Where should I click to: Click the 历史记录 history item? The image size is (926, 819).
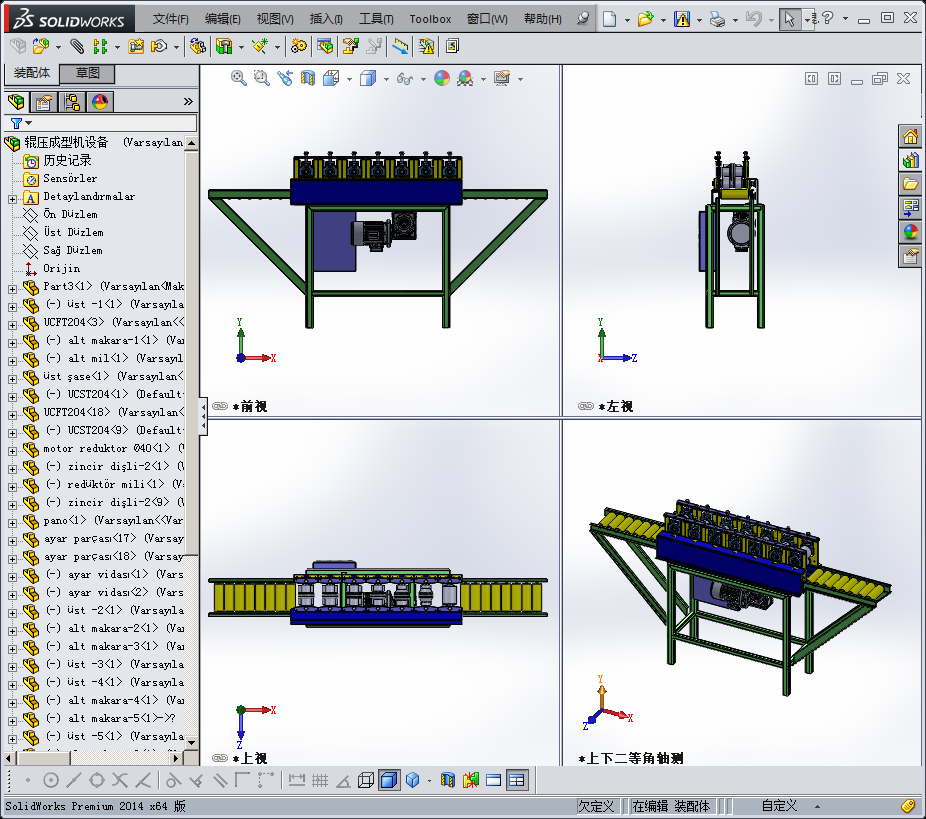tap(67, 160)
